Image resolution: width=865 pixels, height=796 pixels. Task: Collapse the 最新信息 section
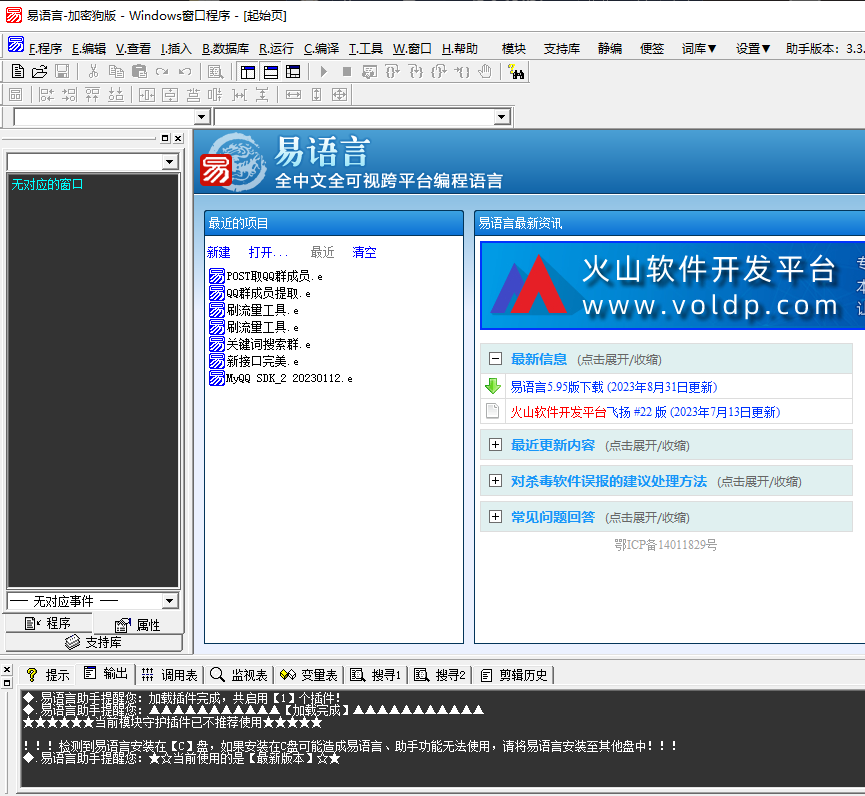tap(495, 359)
